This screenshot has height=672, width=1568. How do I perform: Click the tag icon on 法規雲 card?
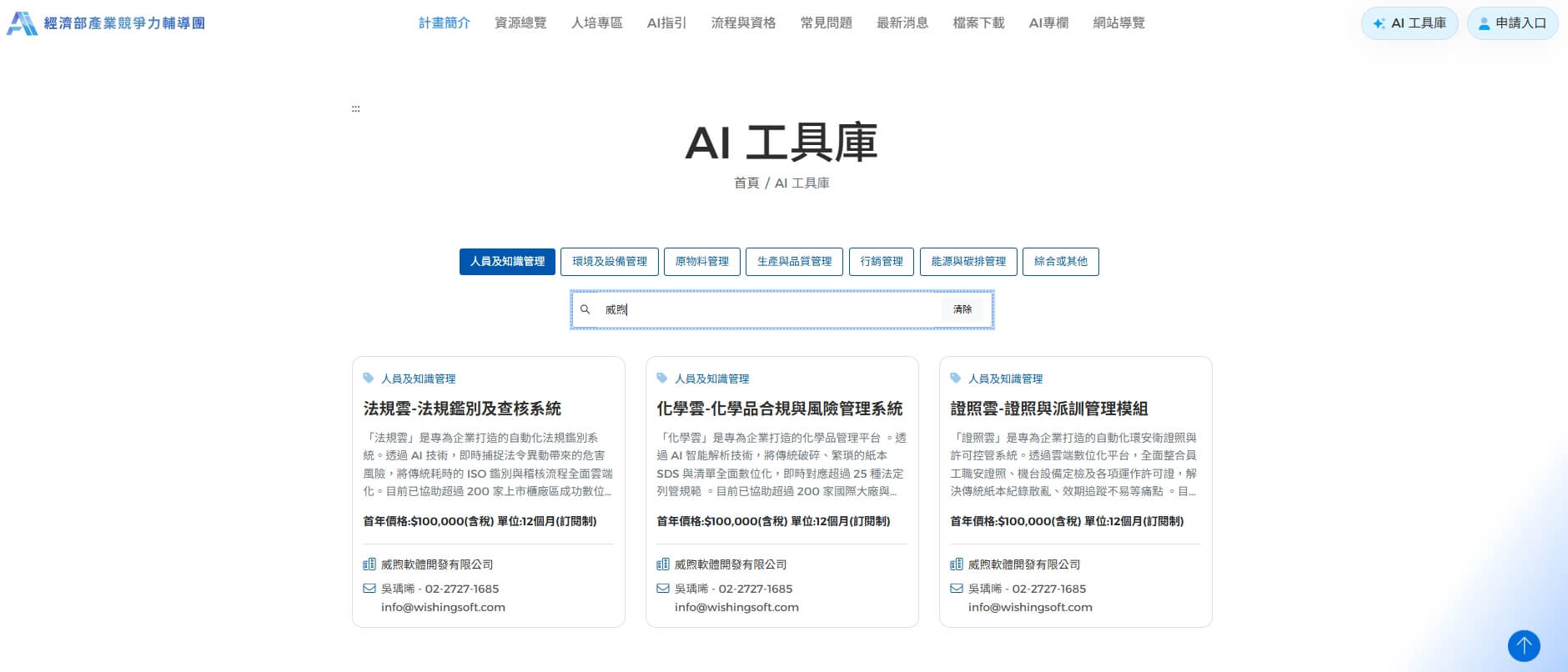coord(369,379)
